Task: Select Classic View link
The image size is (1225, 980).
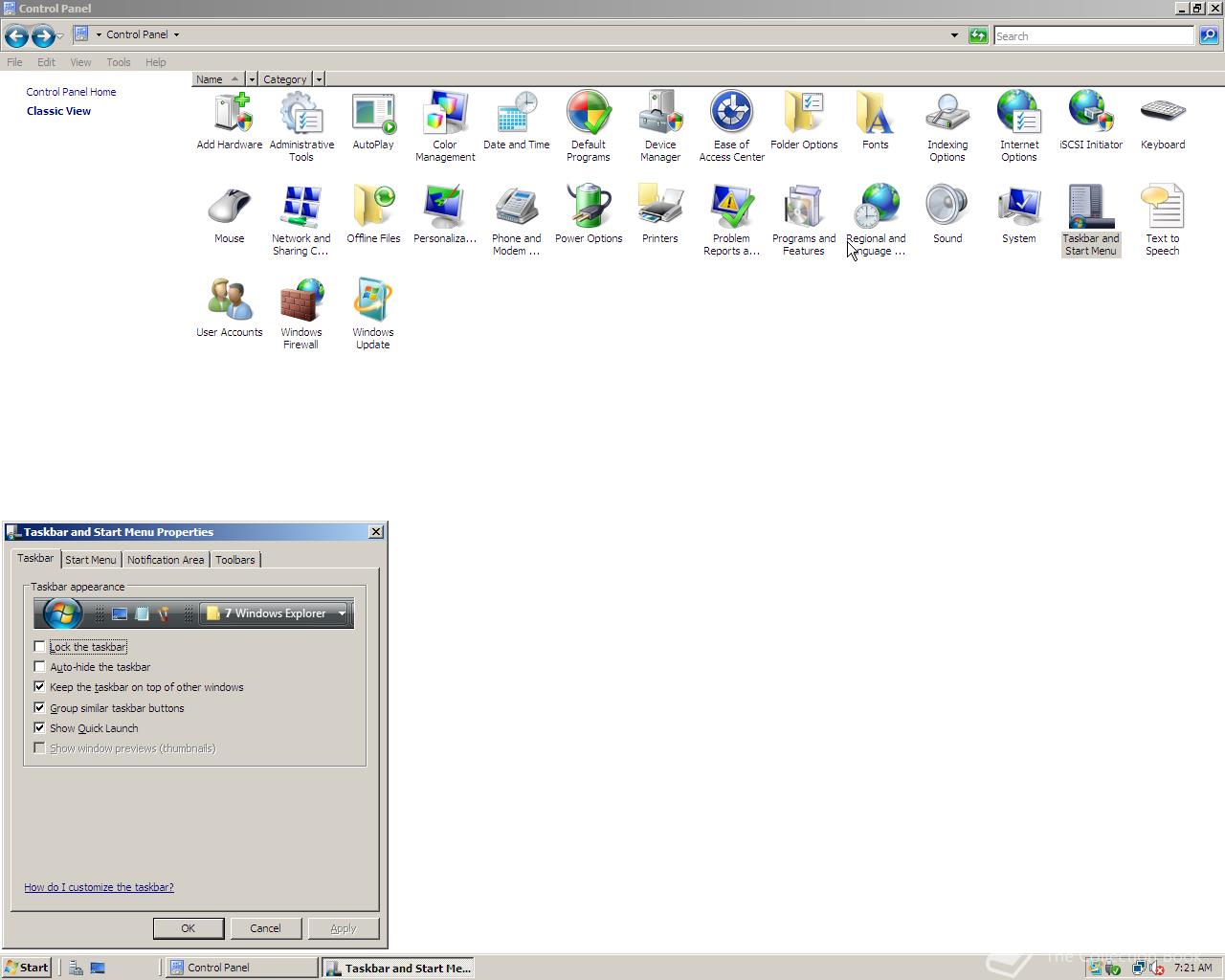Action: pyautogui.click(x=59, y=111)
